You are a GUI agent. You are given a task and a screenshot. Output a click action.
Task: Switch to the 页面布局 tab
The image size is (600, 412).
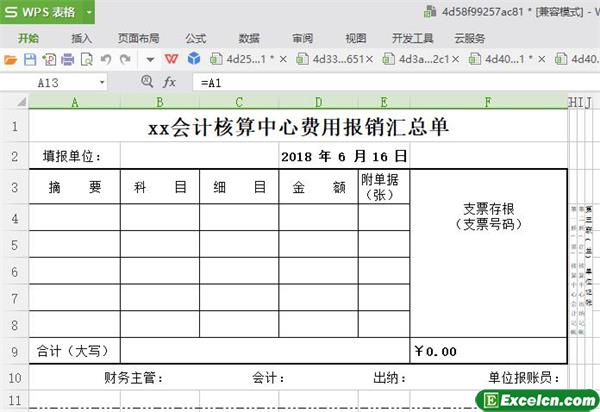coord(139,38)
